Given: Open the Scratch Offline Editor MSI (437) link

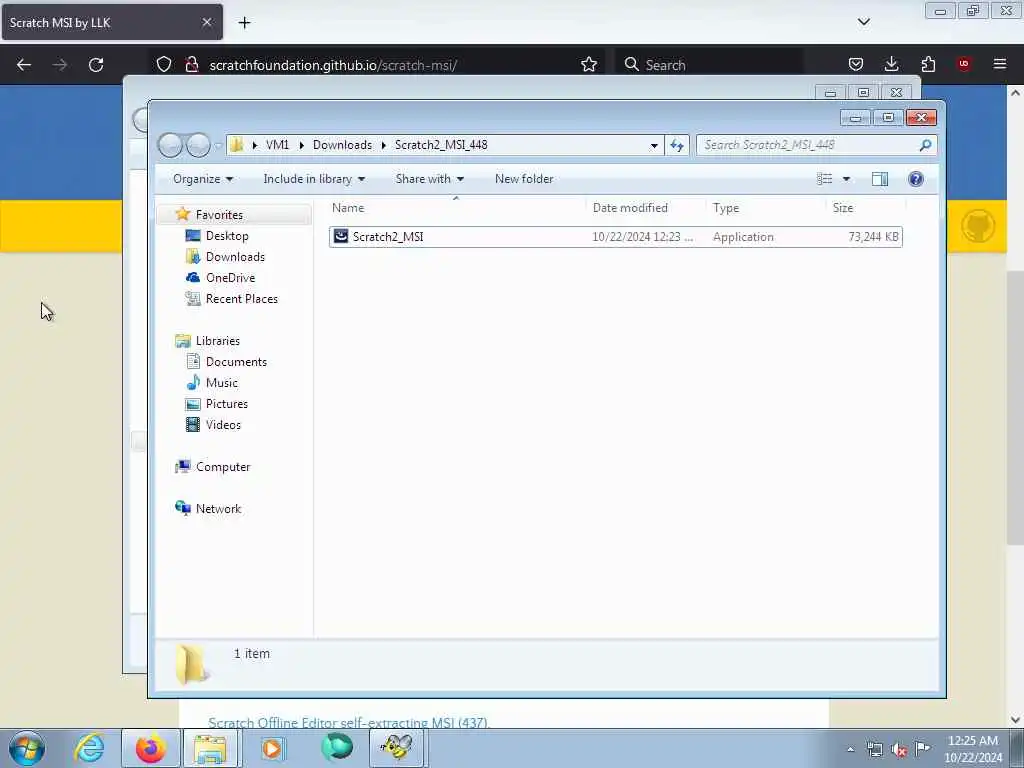Looking at the screenshot, I should pyautogui.click(x=348, y=722).
